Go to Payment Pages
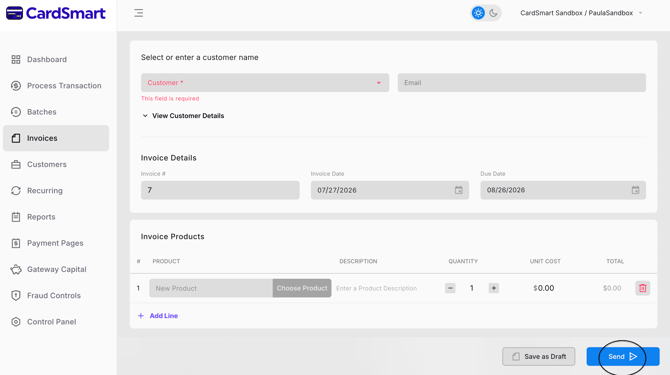This screenshot has height=375, width=670. (56, 243)
